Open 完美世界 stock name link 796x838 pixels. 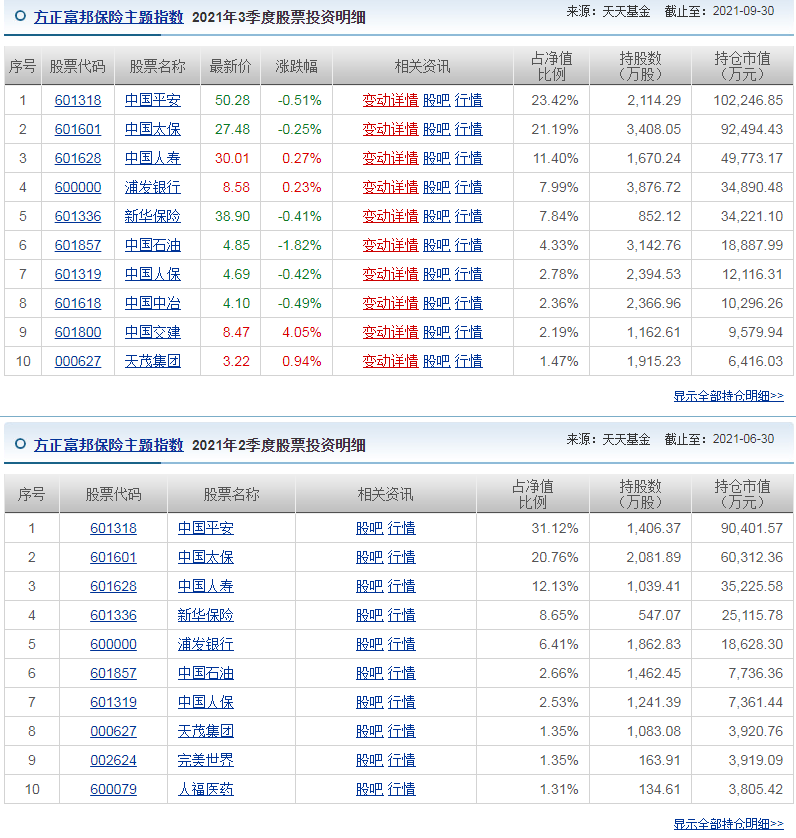coord(205,761)
